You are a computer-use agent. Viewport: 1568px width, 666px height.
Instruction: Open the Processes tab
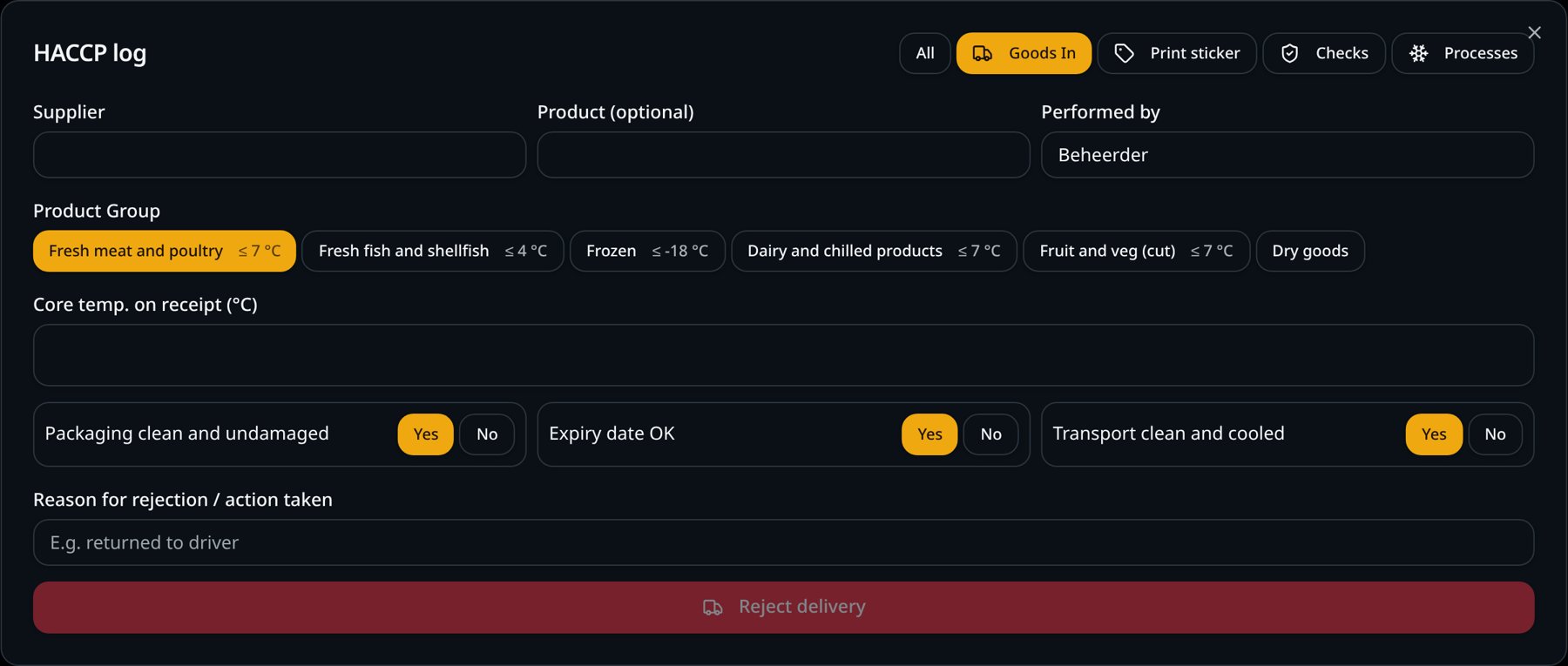[1463, 53]
